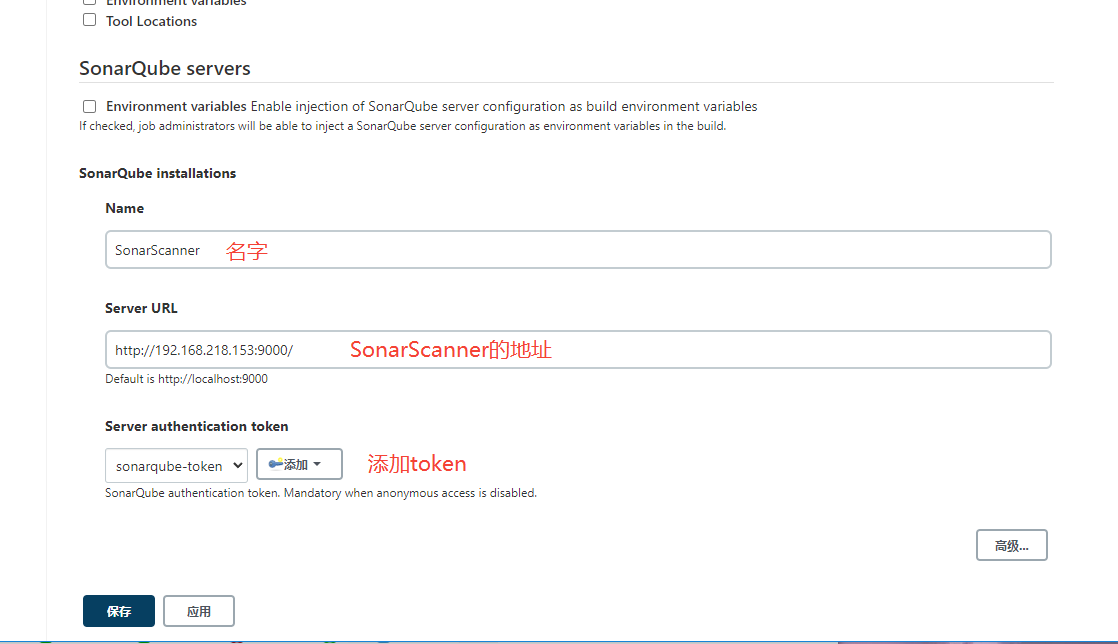Click the Name field containing SonarScanner
The image size is (1118, 644).
coord(578,250)
